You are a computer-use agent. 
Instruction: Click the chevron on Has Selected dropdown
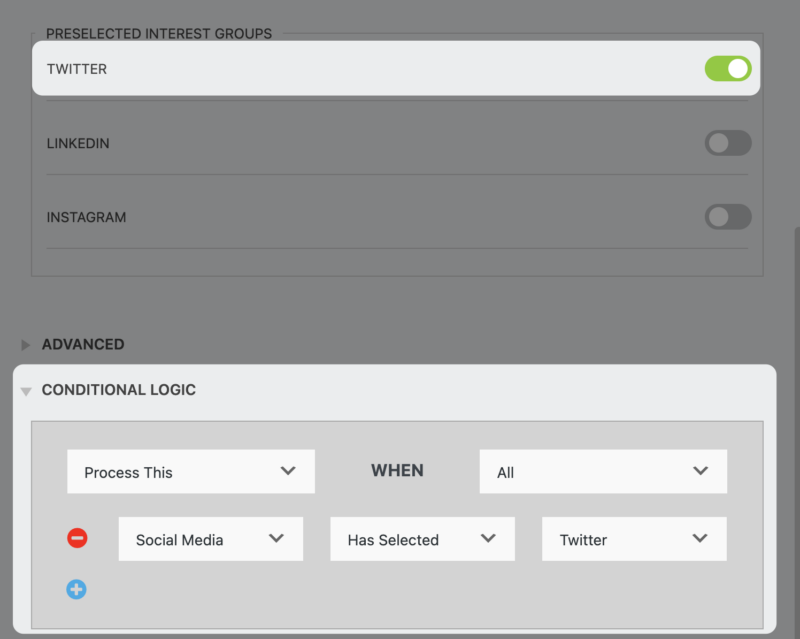tap(490, 538)
